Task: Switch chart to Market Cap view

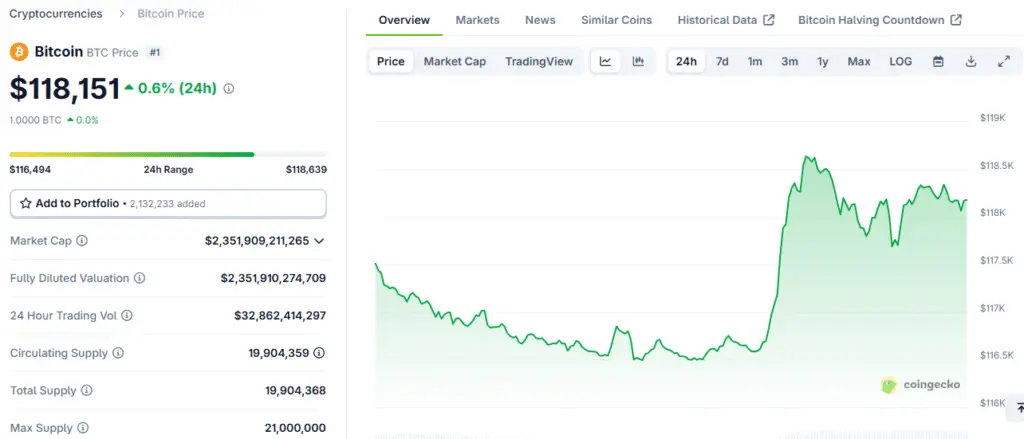Action: click(x=455, y=61)
